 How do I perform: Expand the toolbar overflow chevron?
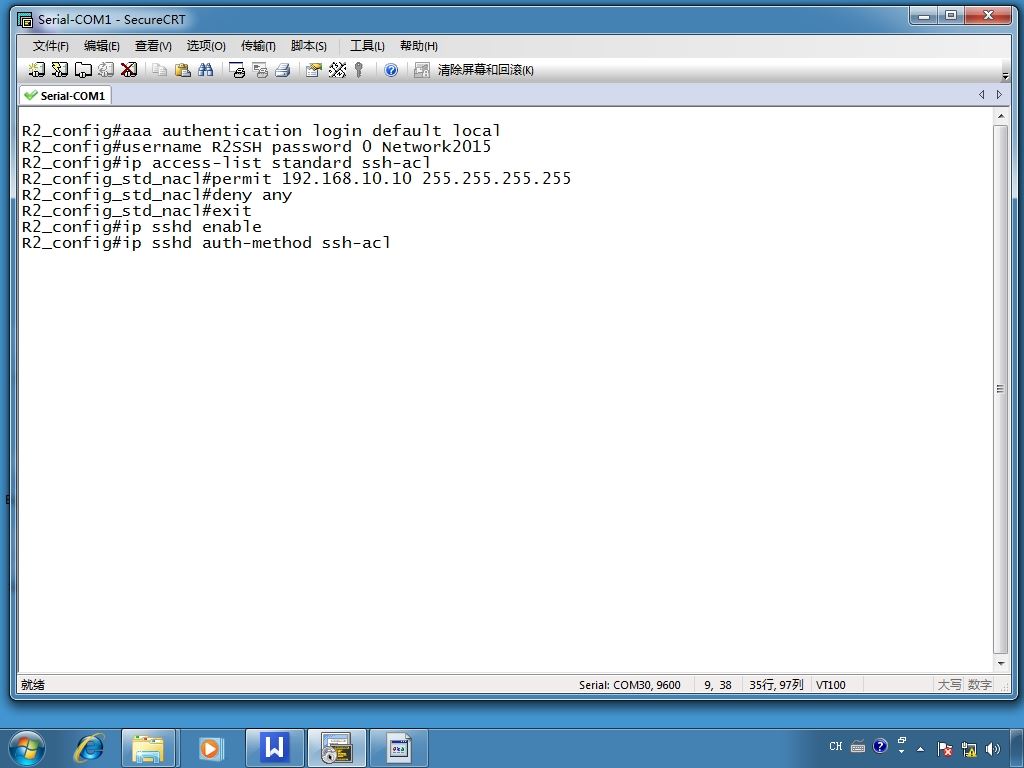1005,76
